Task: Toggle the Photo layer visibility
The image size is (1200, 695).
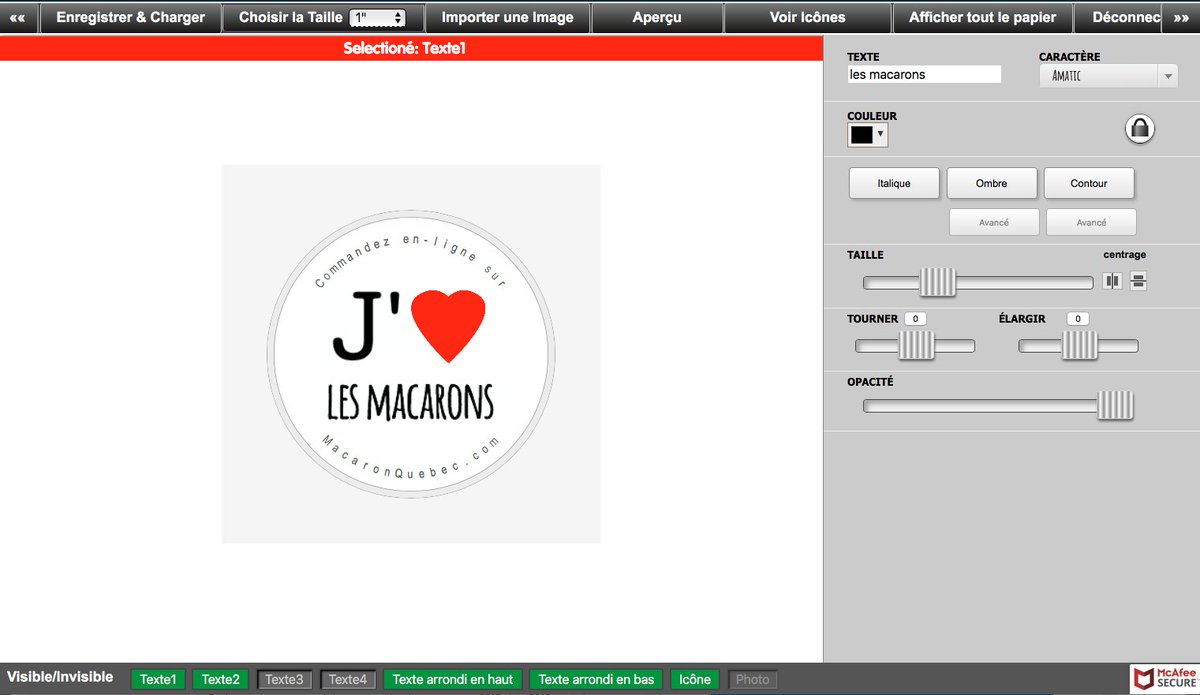Action: pos(753,679)
